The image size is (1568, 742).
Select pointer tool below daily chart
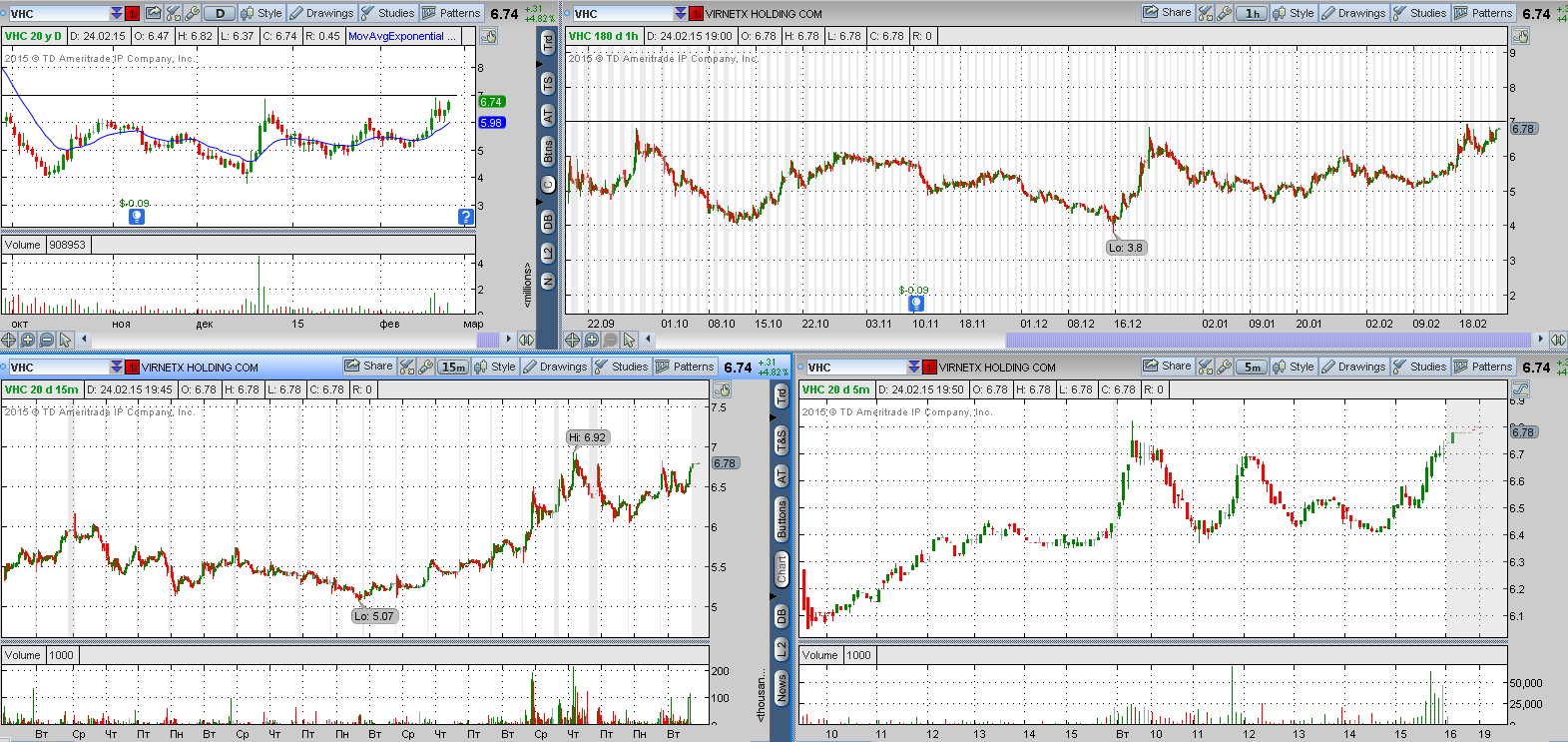pyautogui.click(x=66, y=340)
